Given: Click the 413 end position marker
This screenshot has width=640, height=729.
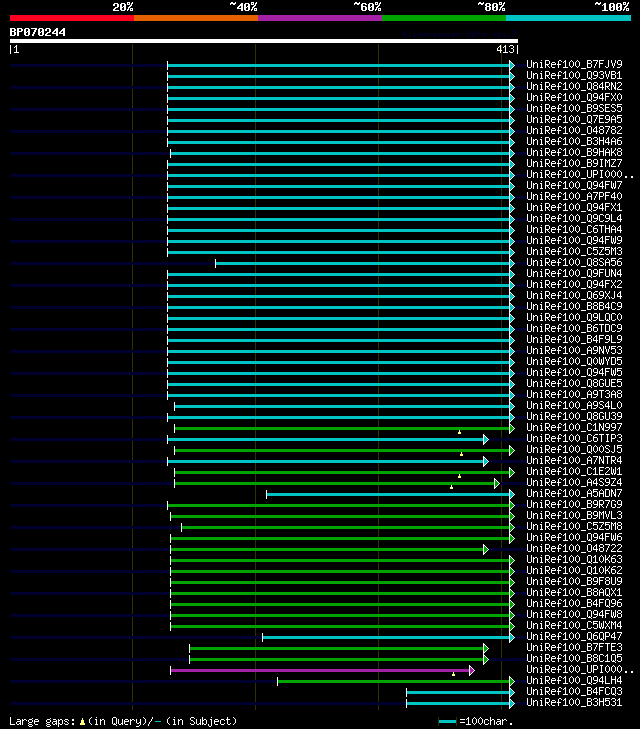Looking at the screenshot, I should (505, 49).
